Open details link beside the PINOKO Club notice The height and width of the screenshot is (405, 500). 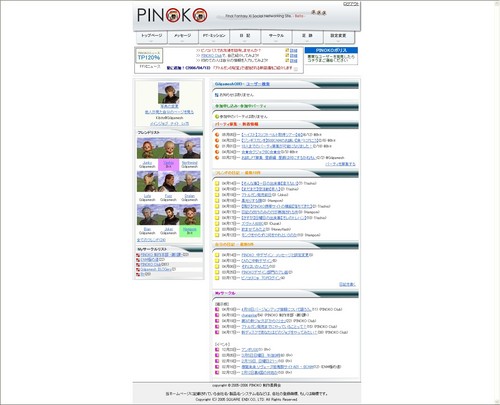[x=294, y=56]
